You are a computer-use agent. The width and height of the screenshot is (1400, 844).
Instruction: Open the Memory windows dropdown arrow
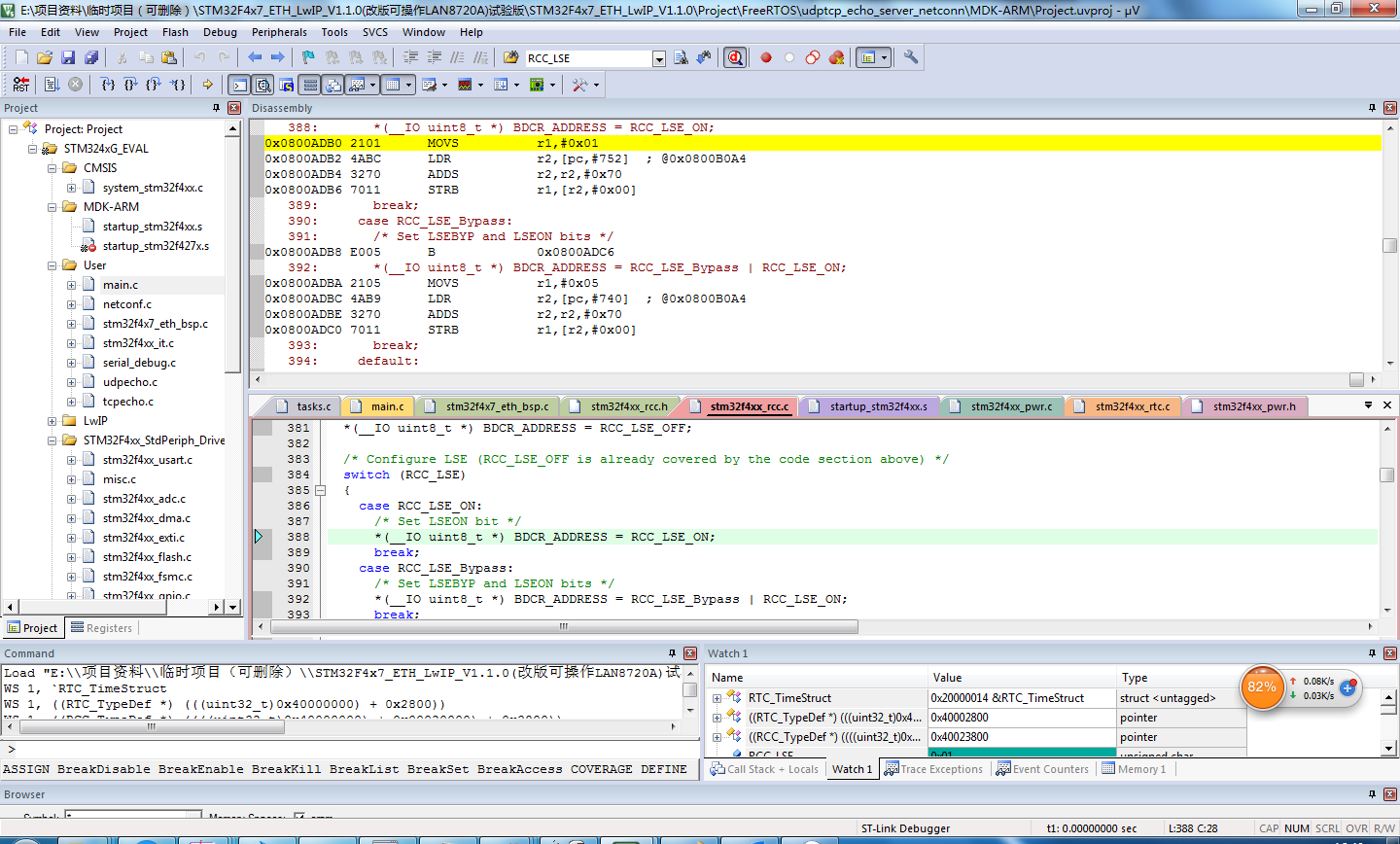point(408,86)
